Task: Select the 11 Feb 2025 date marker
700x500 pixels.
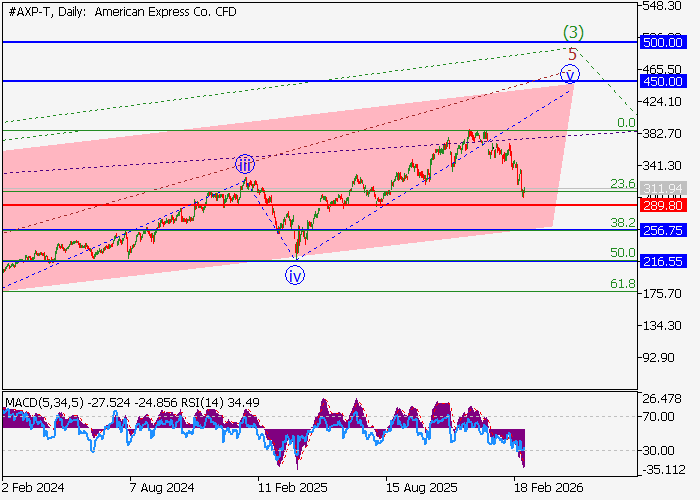Action: tap(292, 490)
